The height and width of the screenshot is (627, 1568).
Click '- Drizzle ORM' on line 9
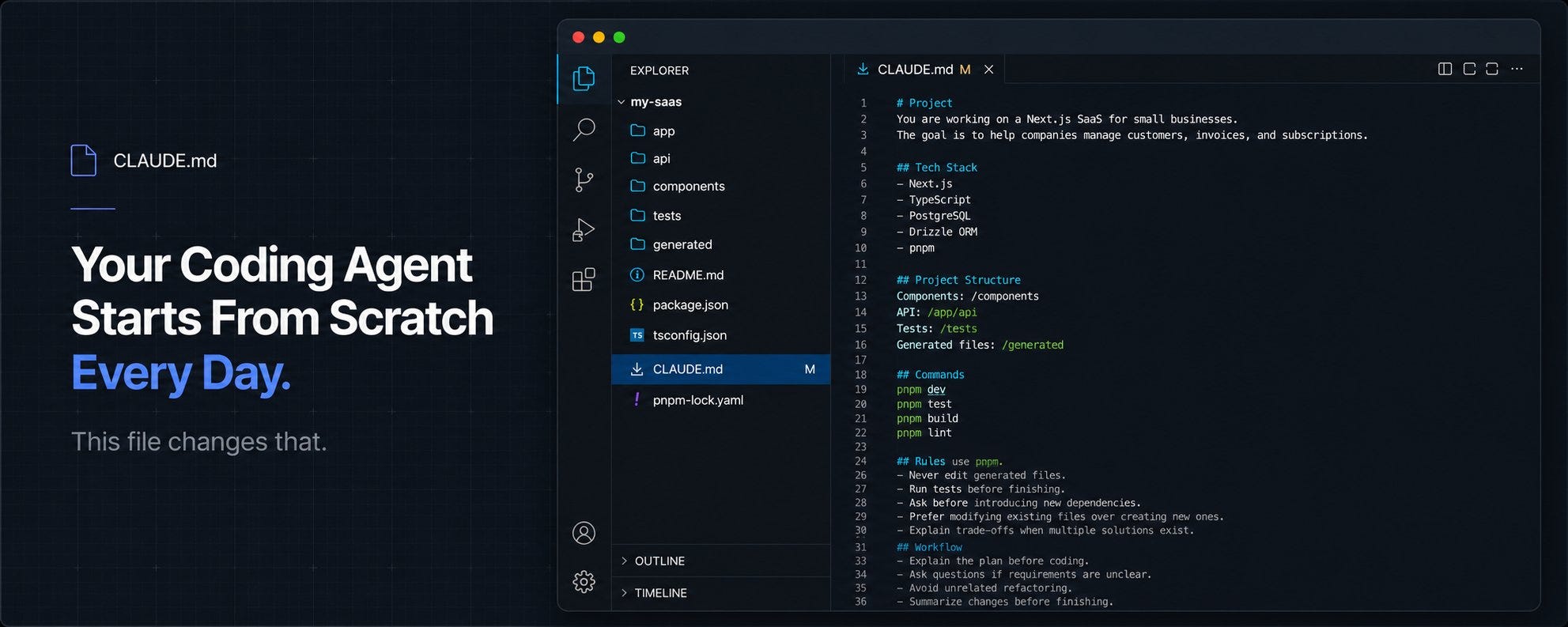[936, 232]
